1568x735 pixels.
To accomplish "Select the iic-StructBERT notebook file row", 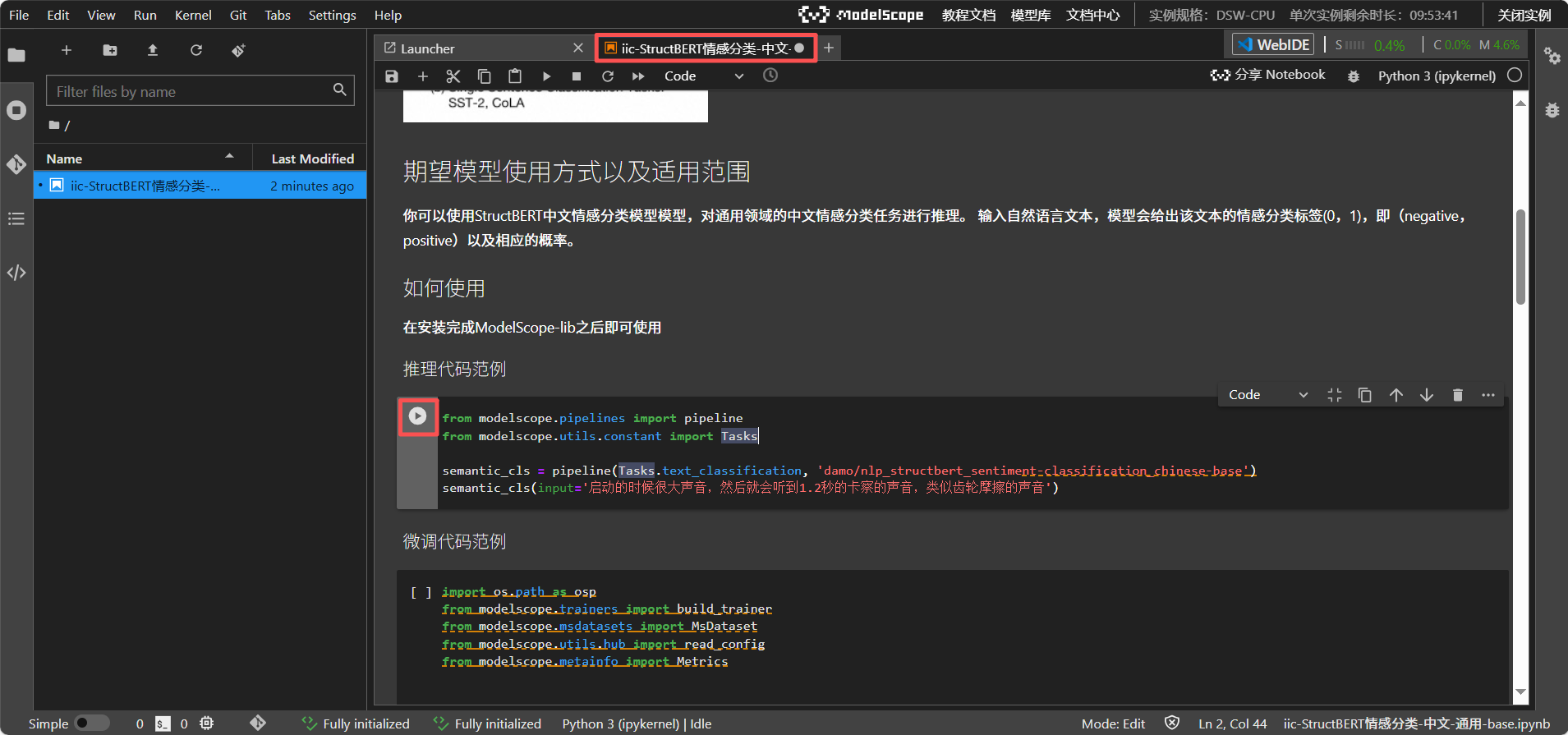I will pos(200,186).
